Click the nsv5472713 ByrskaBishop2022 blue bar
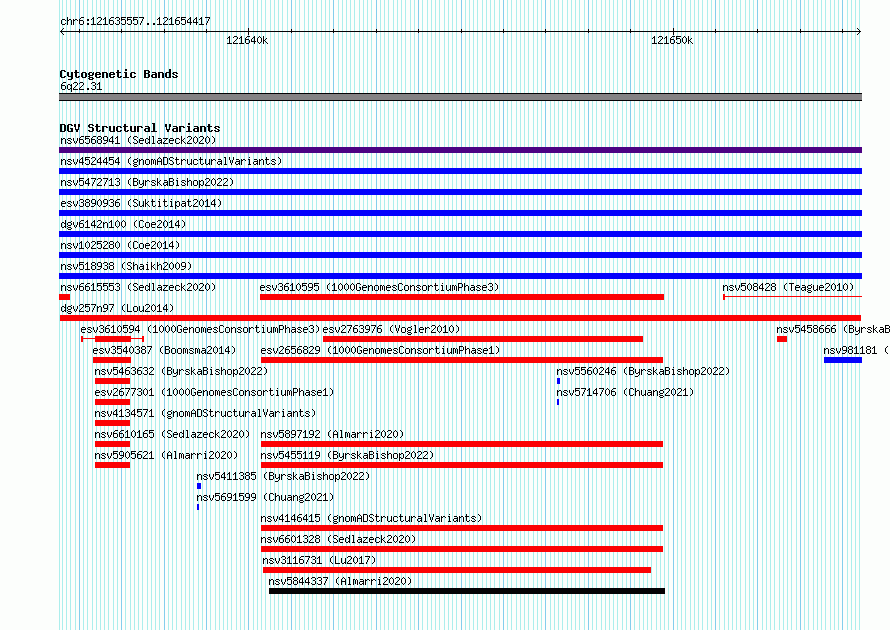Image resolution: width=890 pixels, height=630 pixels. click(x=460, y=192)
